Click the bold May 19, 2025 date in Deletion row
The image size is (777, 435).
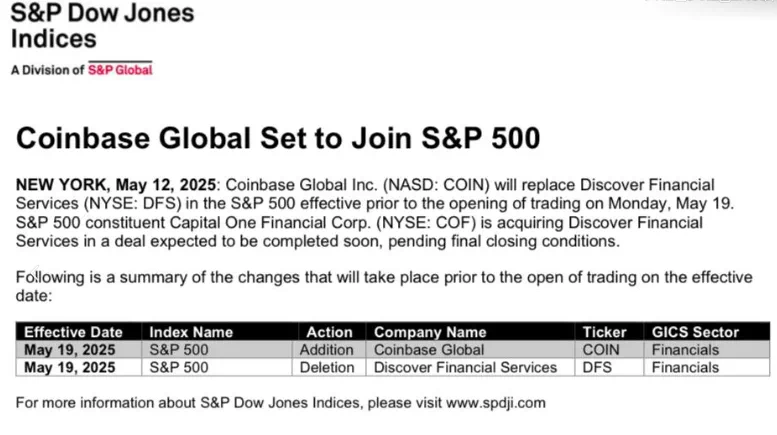69,368
